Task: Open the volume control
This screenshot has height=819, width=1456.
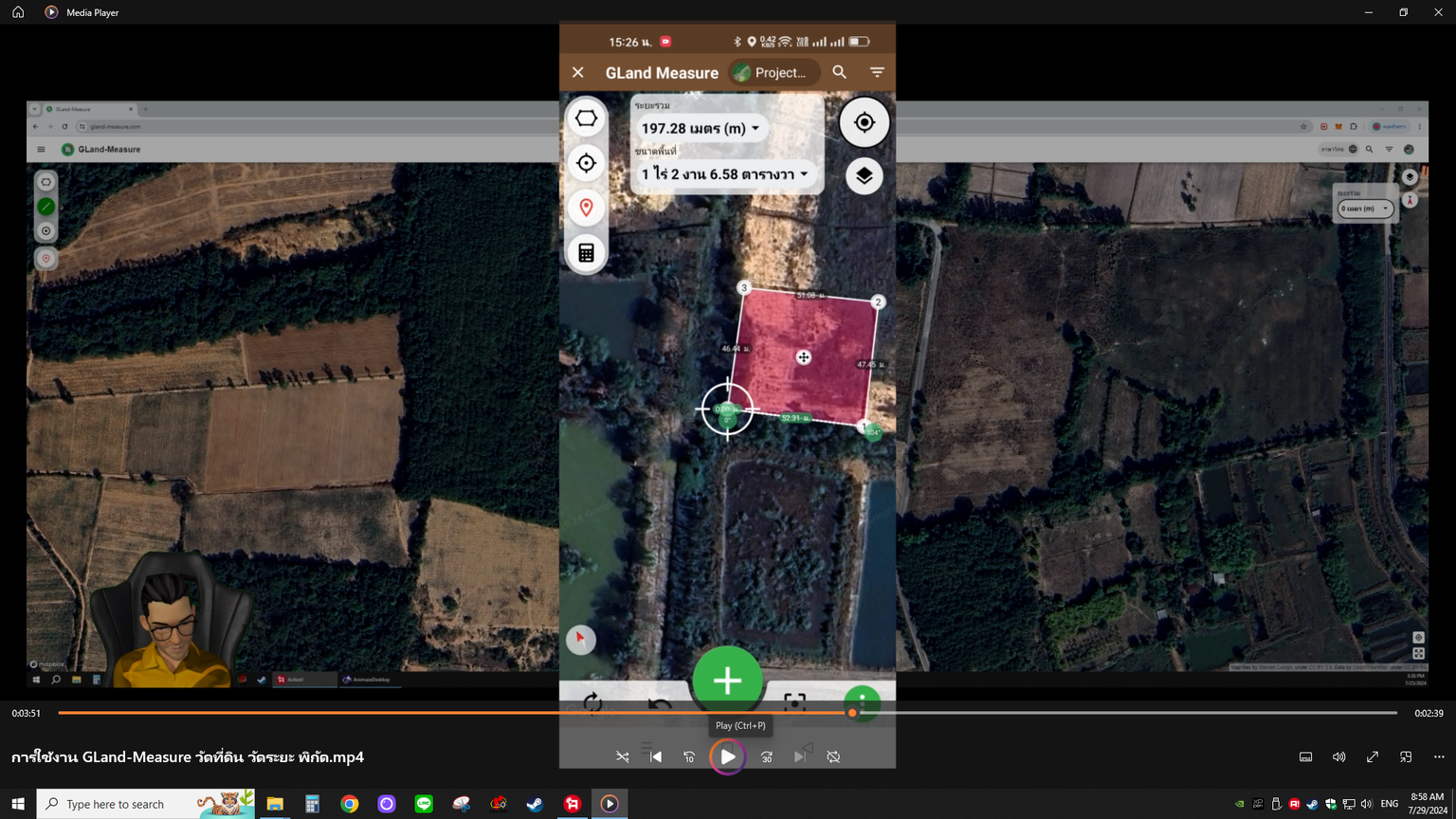Action: (x=1338, y=757)
